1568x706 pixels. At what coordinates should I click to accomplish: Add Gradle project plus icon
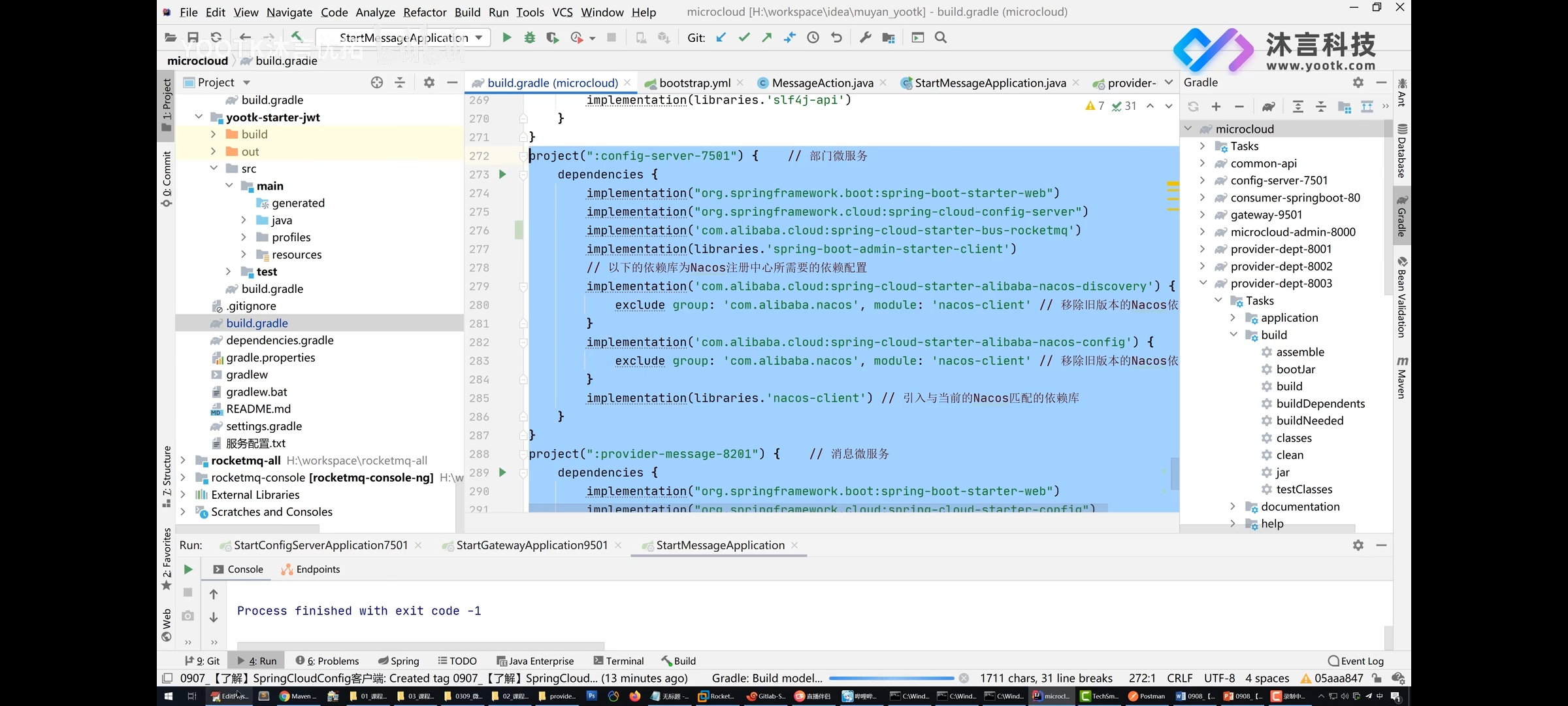1216,107
